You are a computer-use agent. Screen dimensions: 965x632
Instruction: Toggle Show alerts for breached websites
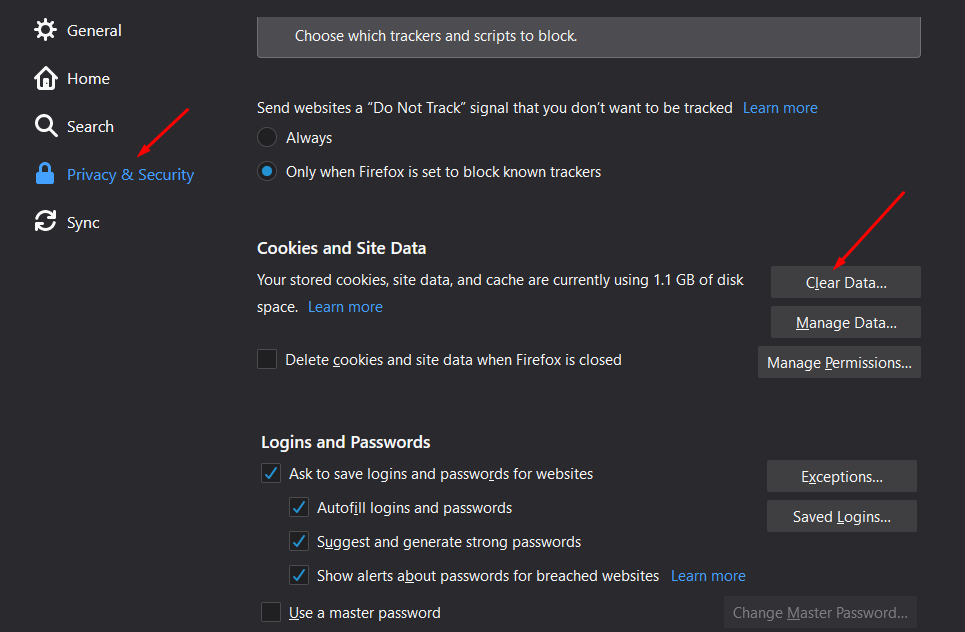[299, 575]
